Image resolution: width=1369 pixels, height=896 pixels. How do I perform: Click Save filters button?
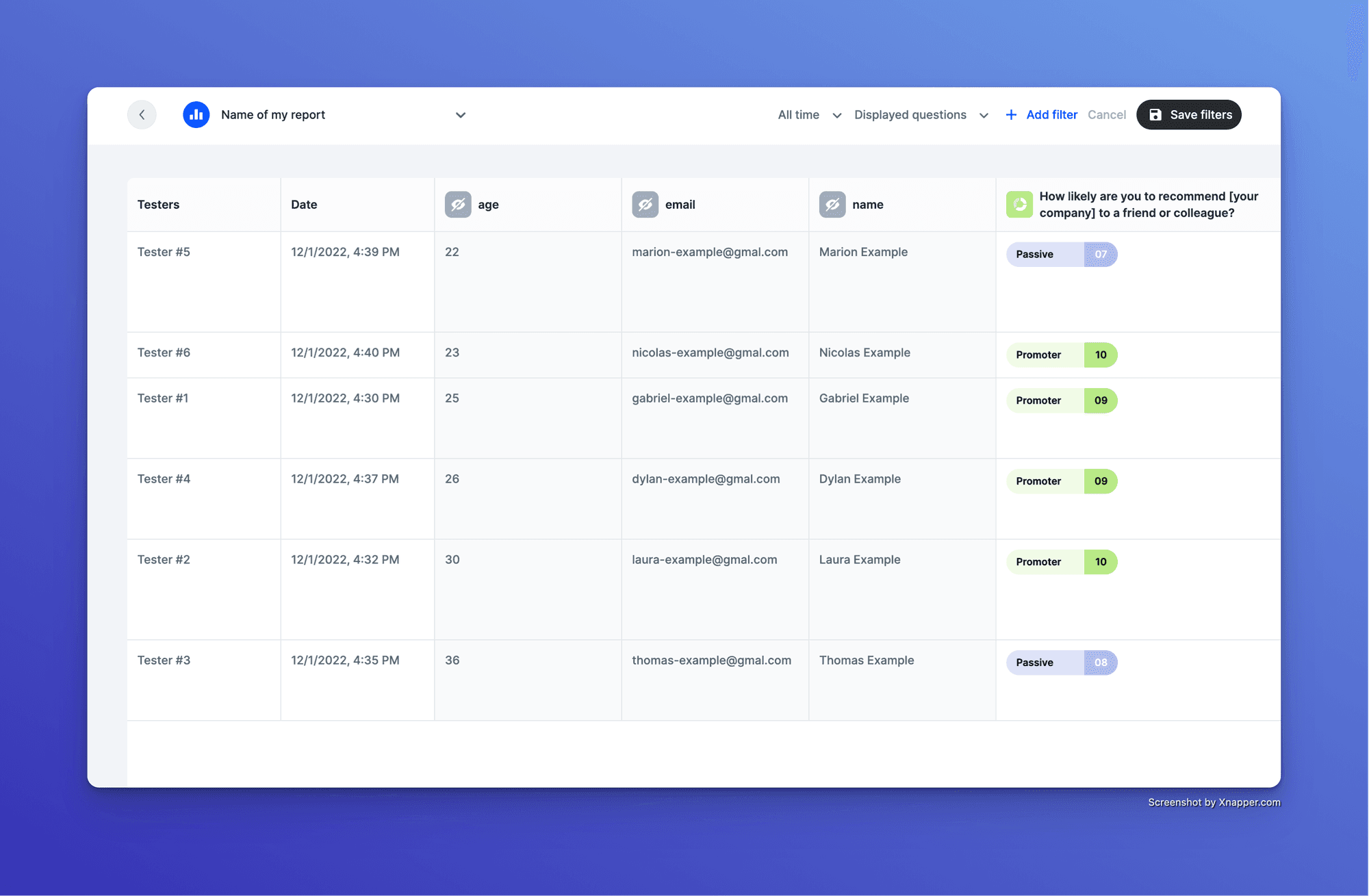click(x=1189, y=113)
